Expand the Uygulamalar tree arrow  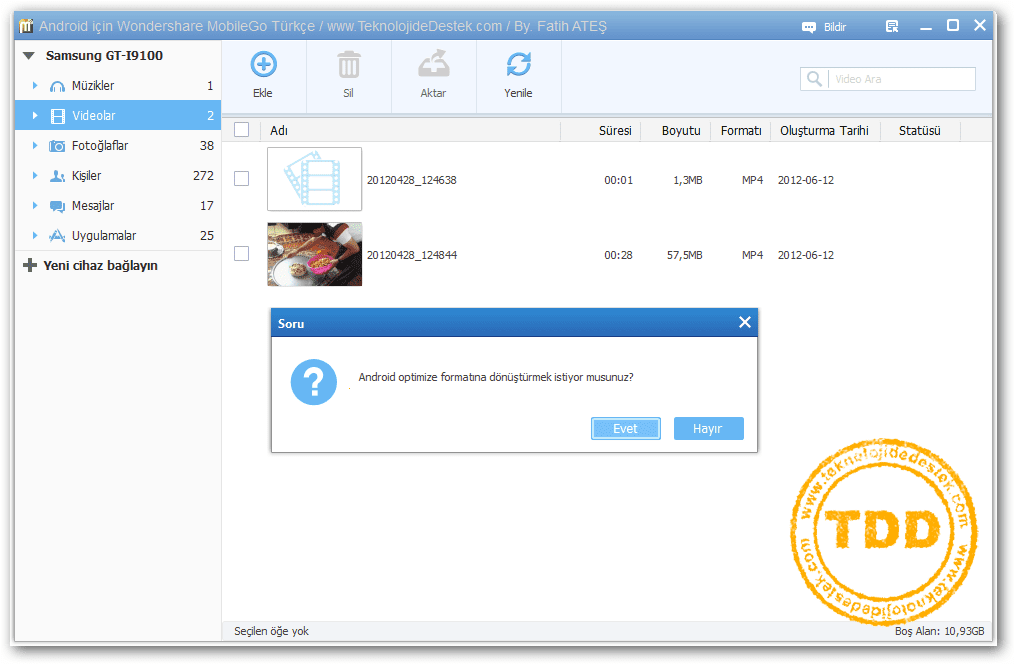click(x=35, y=236)
